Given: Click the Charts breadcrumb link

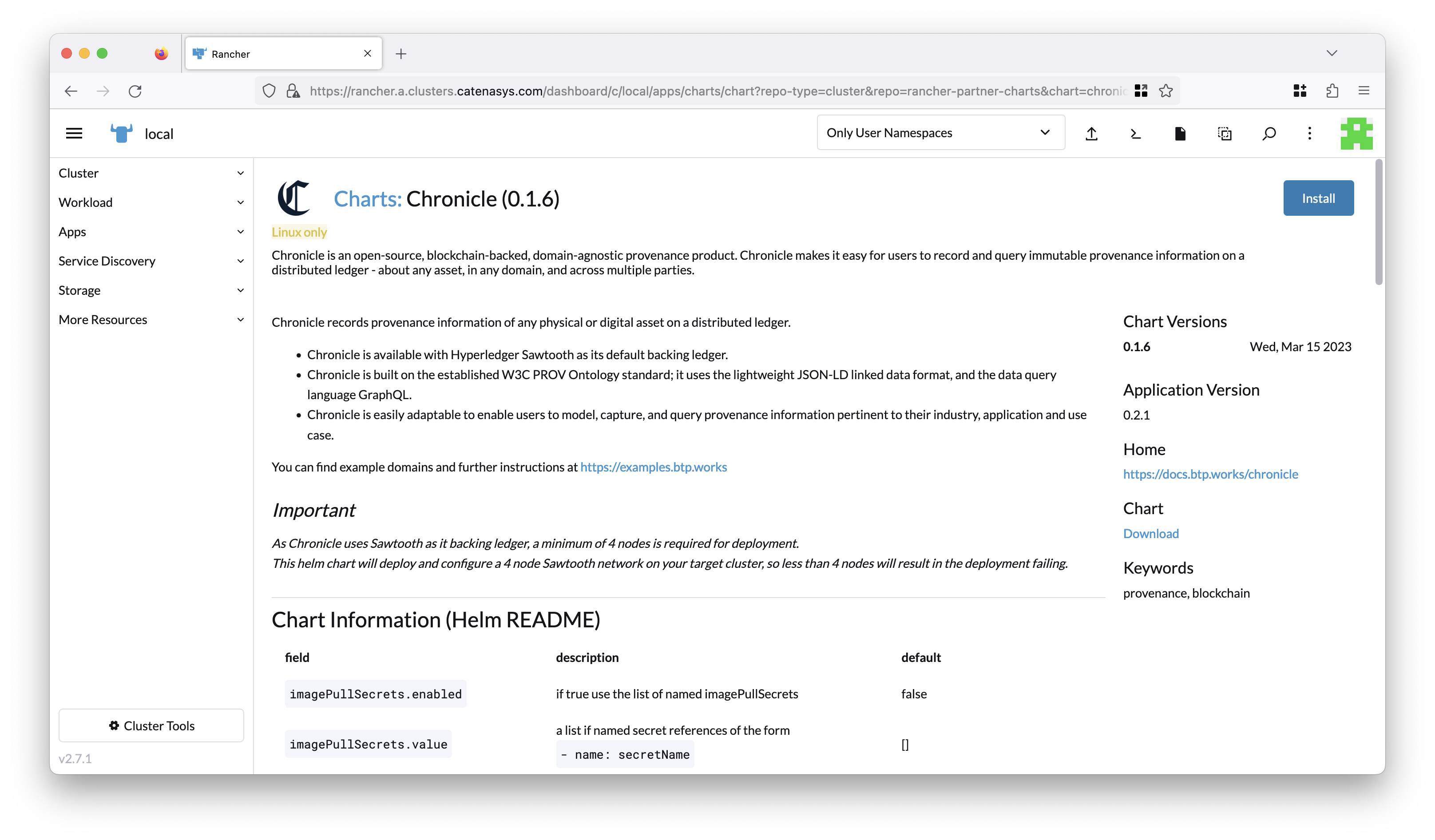Looking at the screenshot, I should pos(367,199).
